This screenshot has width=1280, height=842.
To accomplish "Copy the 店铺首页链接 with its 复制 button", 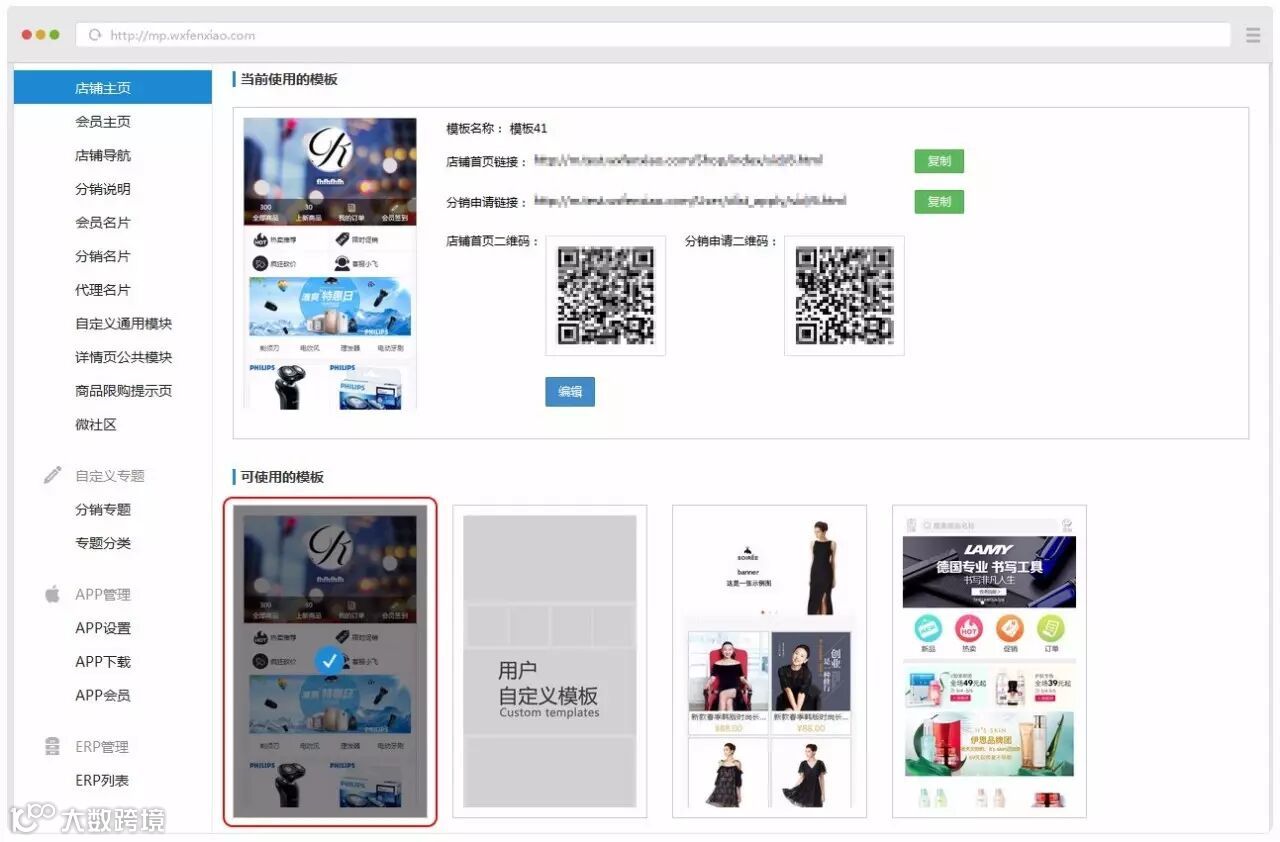I will point(939,161).
